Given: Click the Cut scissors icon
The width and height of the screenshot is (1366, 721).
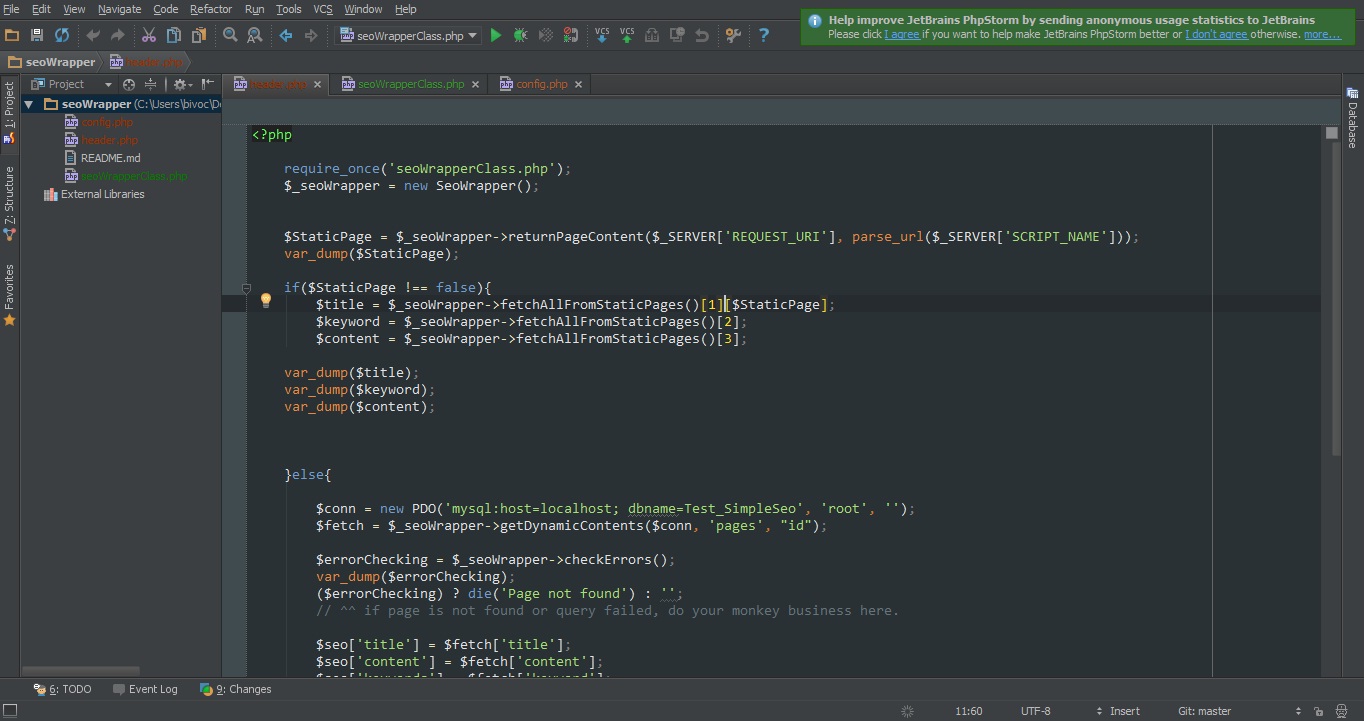Looking at the screenshot, I should click(x=149, y=35).
